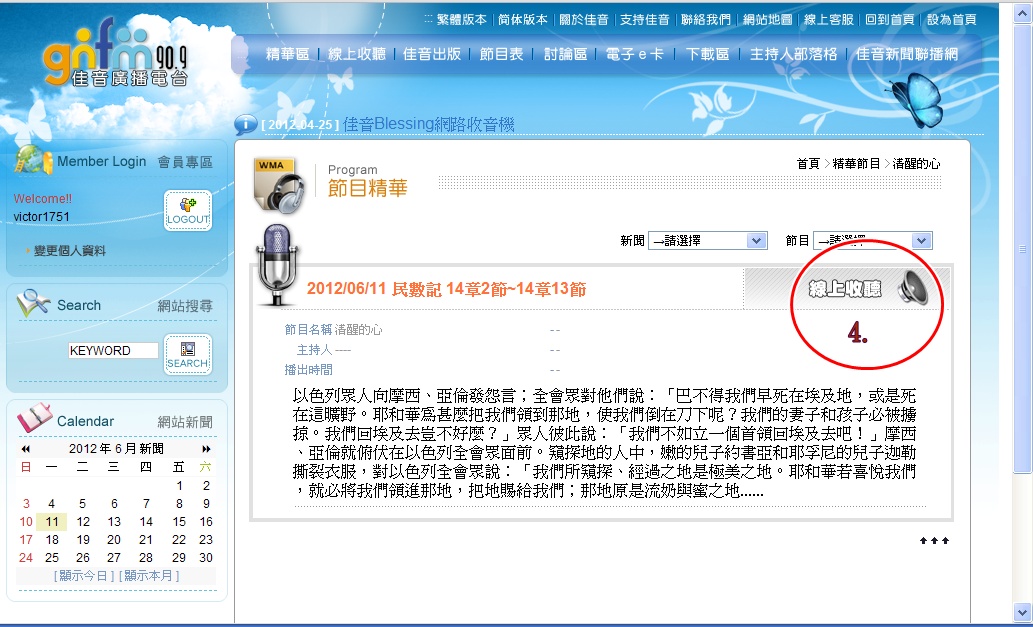
Task: Click the WMA headphones program icon
Action: [x=279, y=184]
